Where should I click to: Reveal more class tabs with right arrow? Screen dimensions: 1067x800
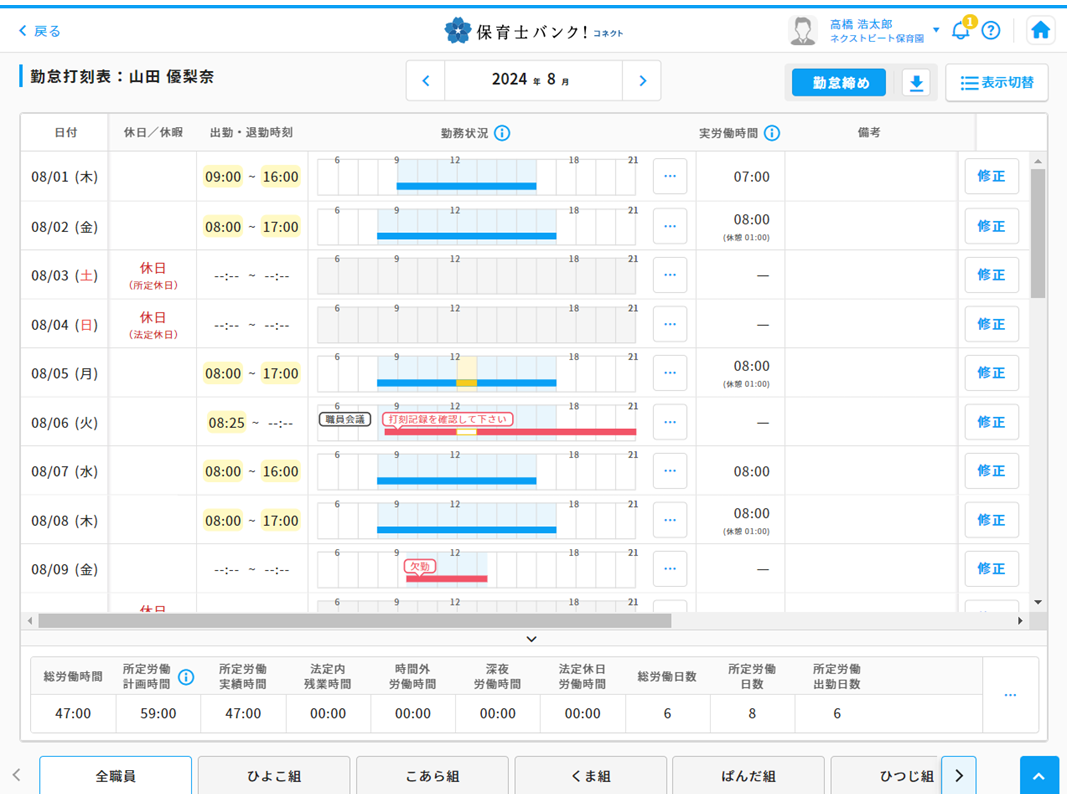[959, 775]
